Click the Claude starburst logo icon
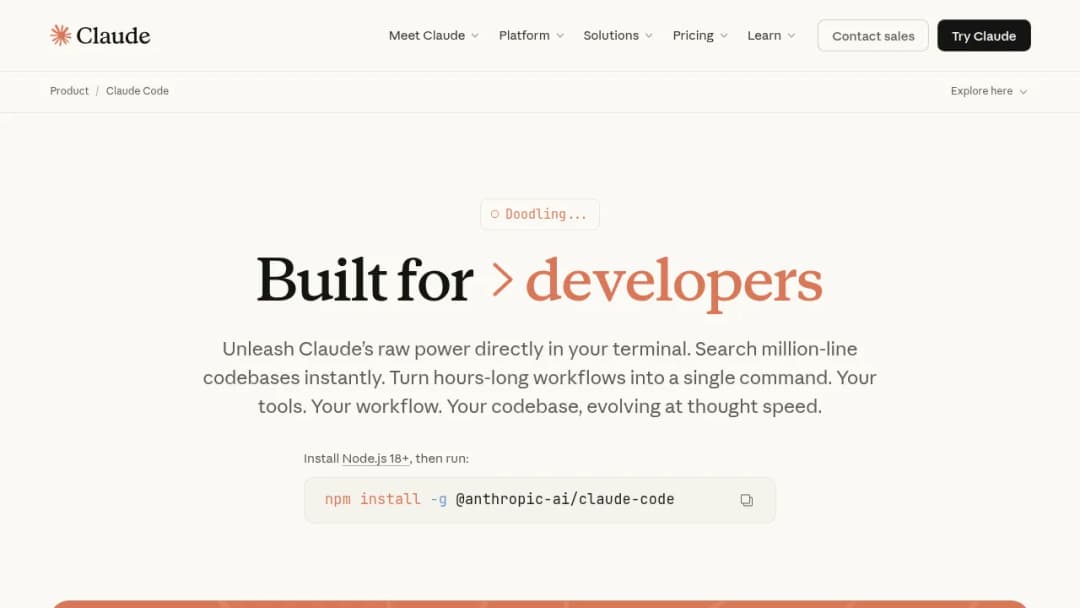The width and height of the screenshot is (1080, 608). point(61,35)
